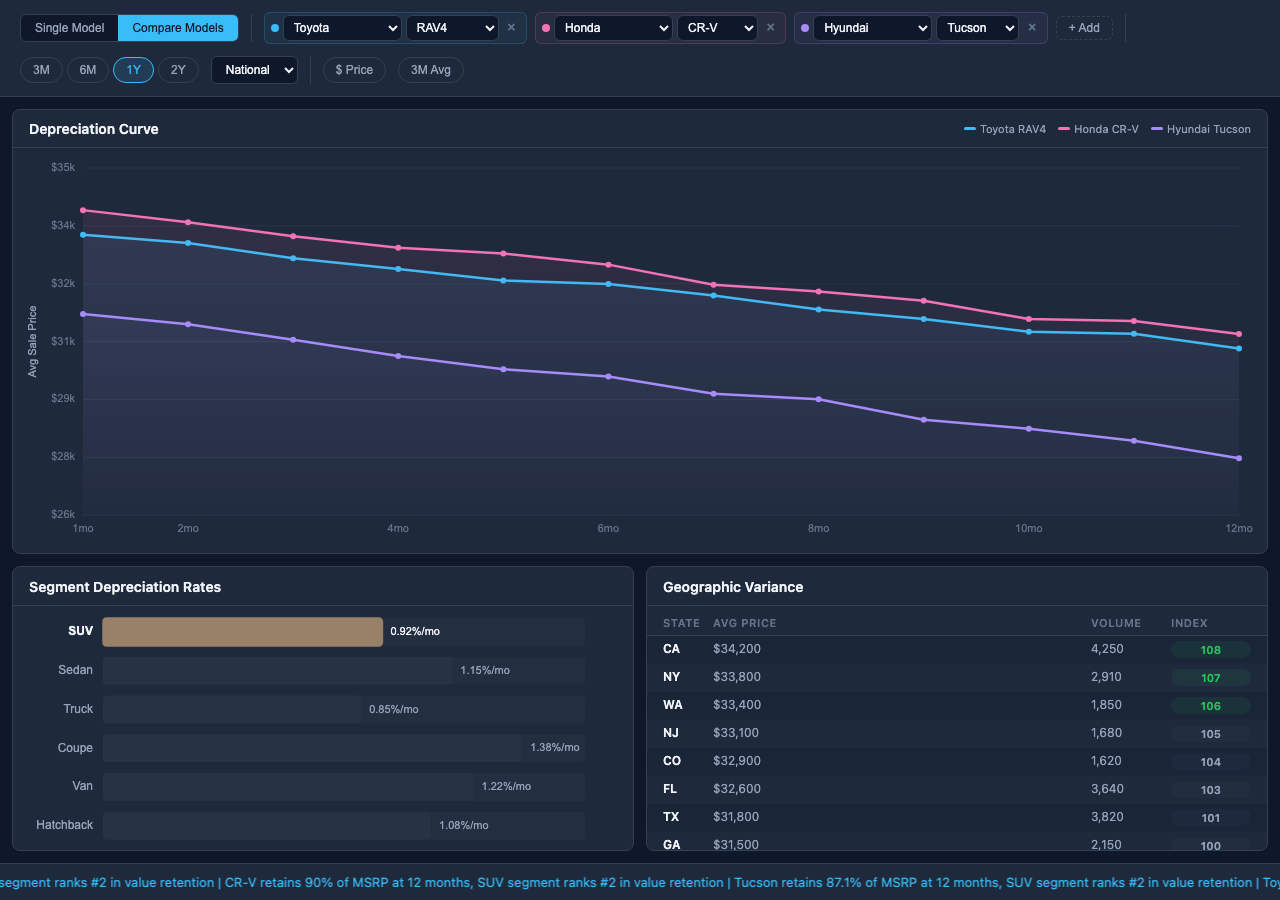
Task: Open the National region selector
Action: click(254, 70)
